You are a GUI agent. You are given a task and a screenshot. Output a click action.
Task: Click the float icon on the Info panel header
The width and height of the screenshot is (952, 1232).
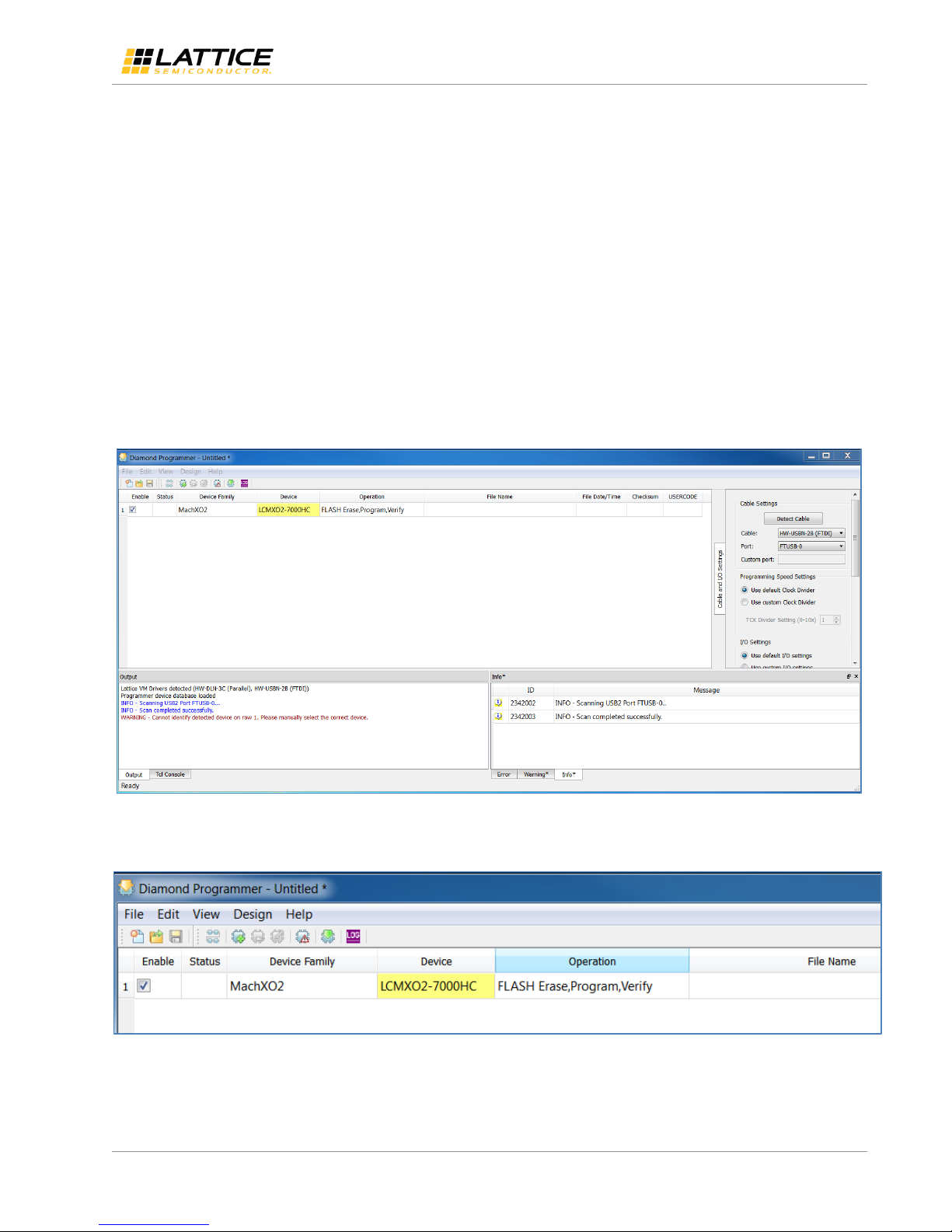point(849,676)
